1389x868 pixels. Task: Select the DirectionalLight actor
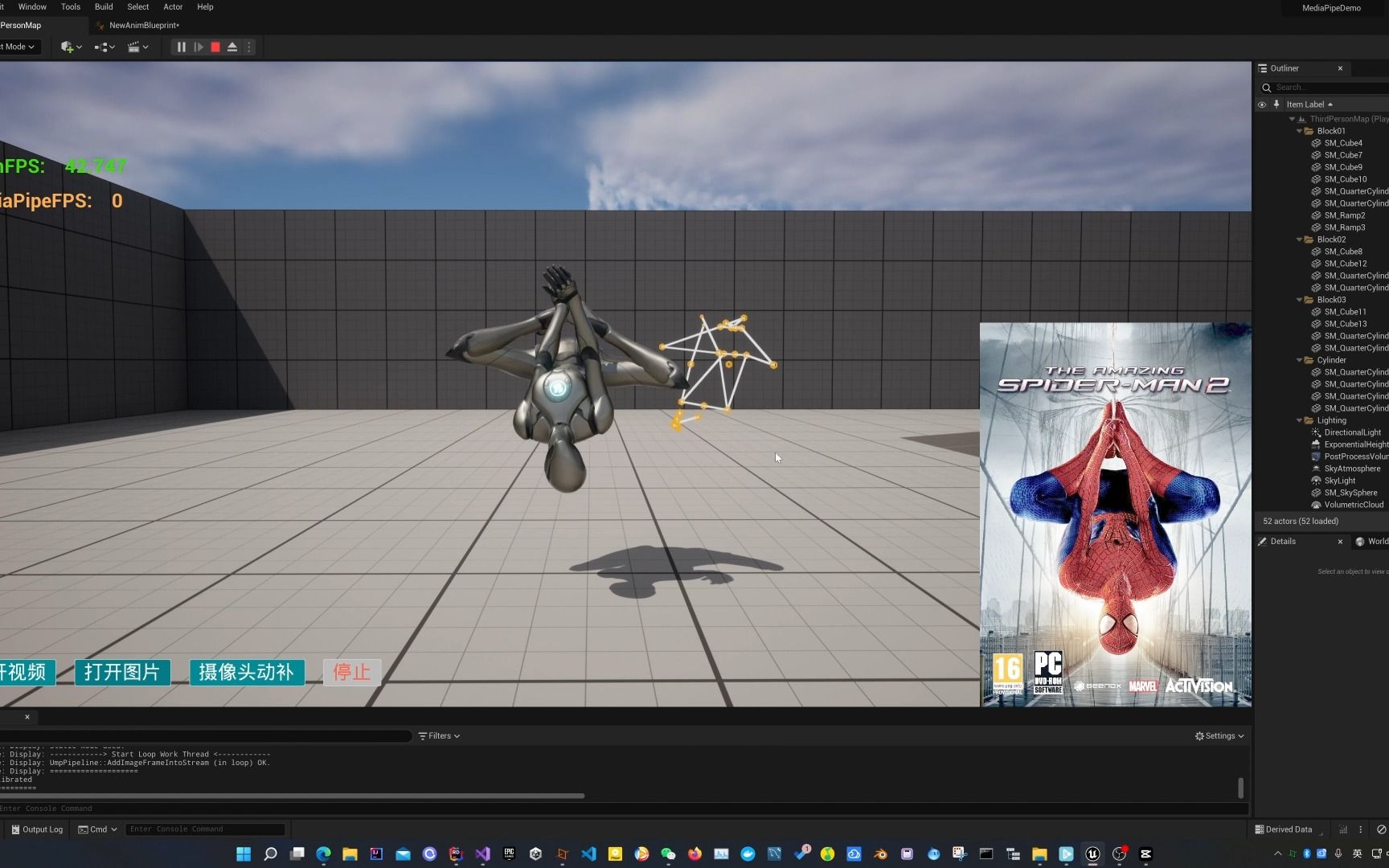coord(1352,432)
